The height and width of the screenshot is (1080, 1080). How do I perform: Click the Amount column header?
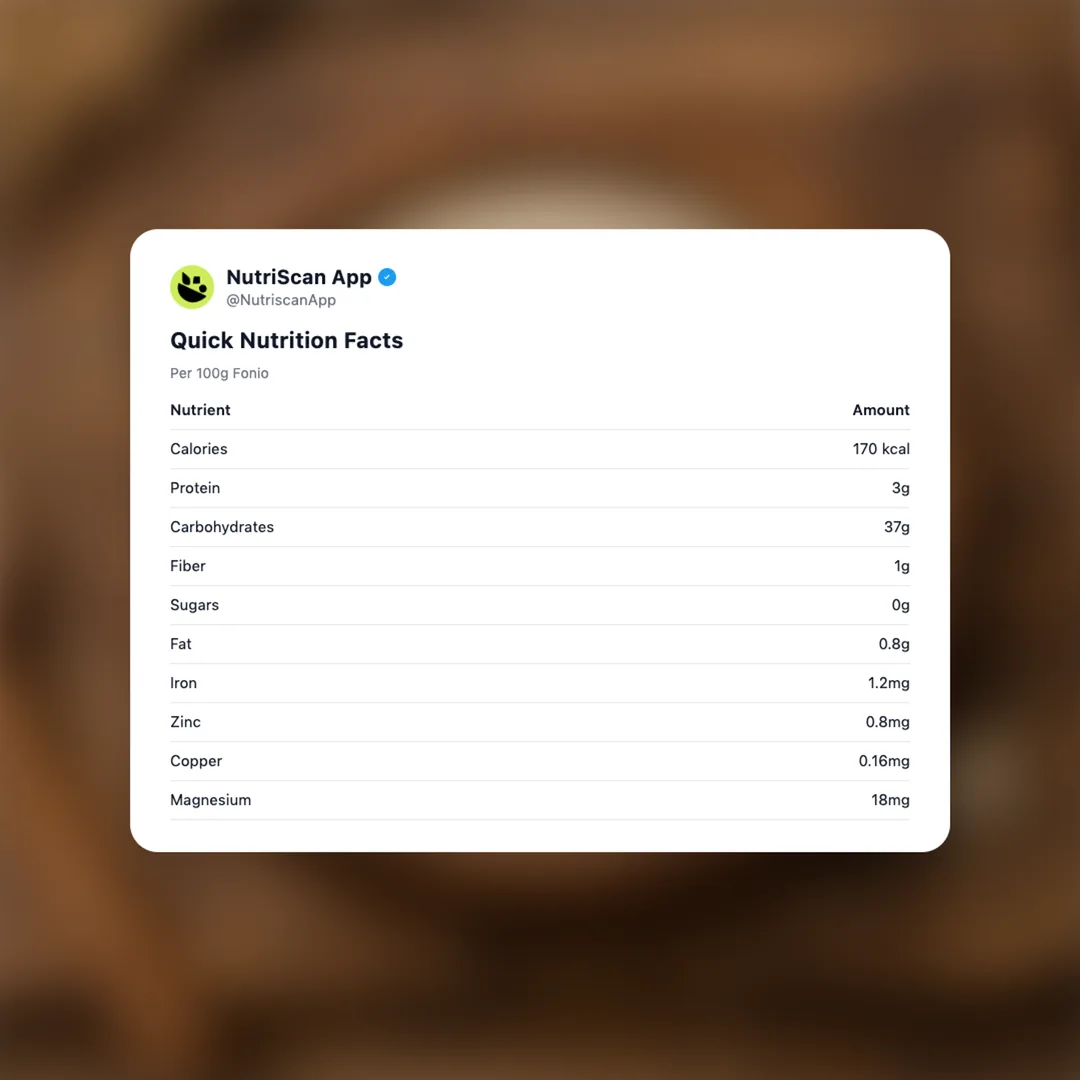880,410
